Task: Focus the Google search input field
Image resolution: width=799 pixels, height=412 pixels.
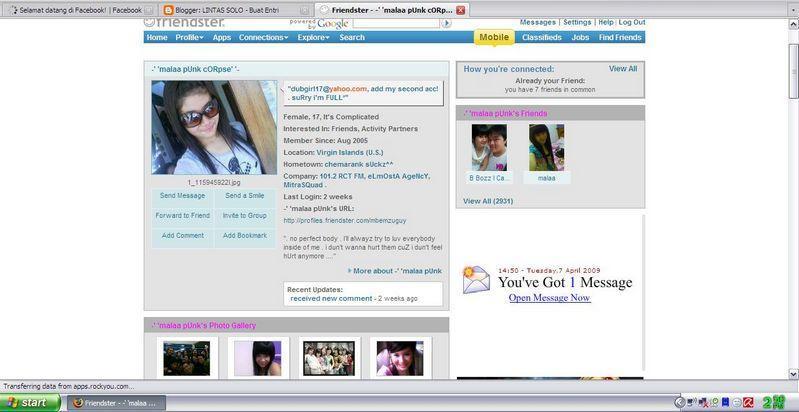Action: pyautogui.click(x=395, y=23)
